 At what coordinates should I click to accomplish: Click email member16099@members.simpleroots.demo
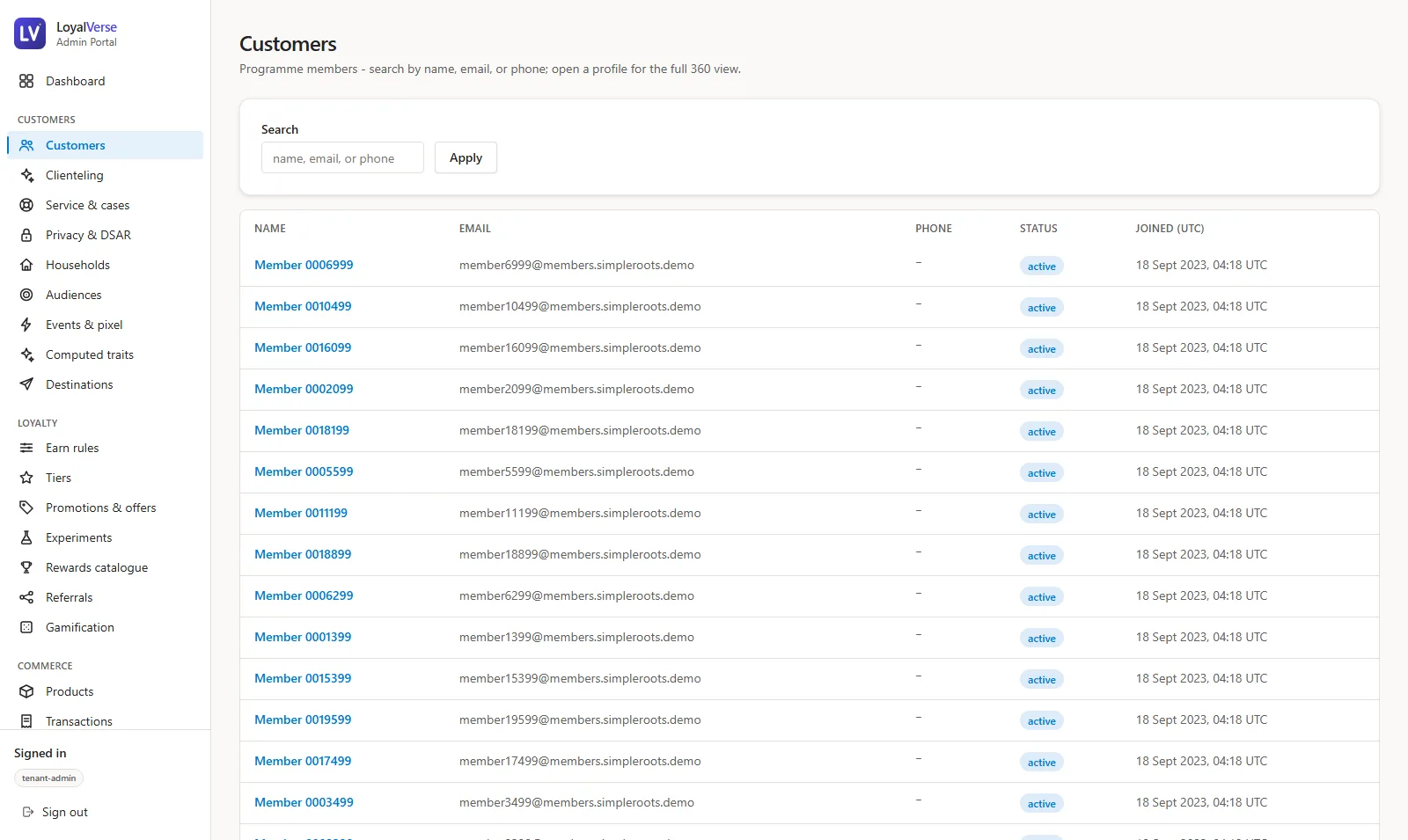(580, 347)
